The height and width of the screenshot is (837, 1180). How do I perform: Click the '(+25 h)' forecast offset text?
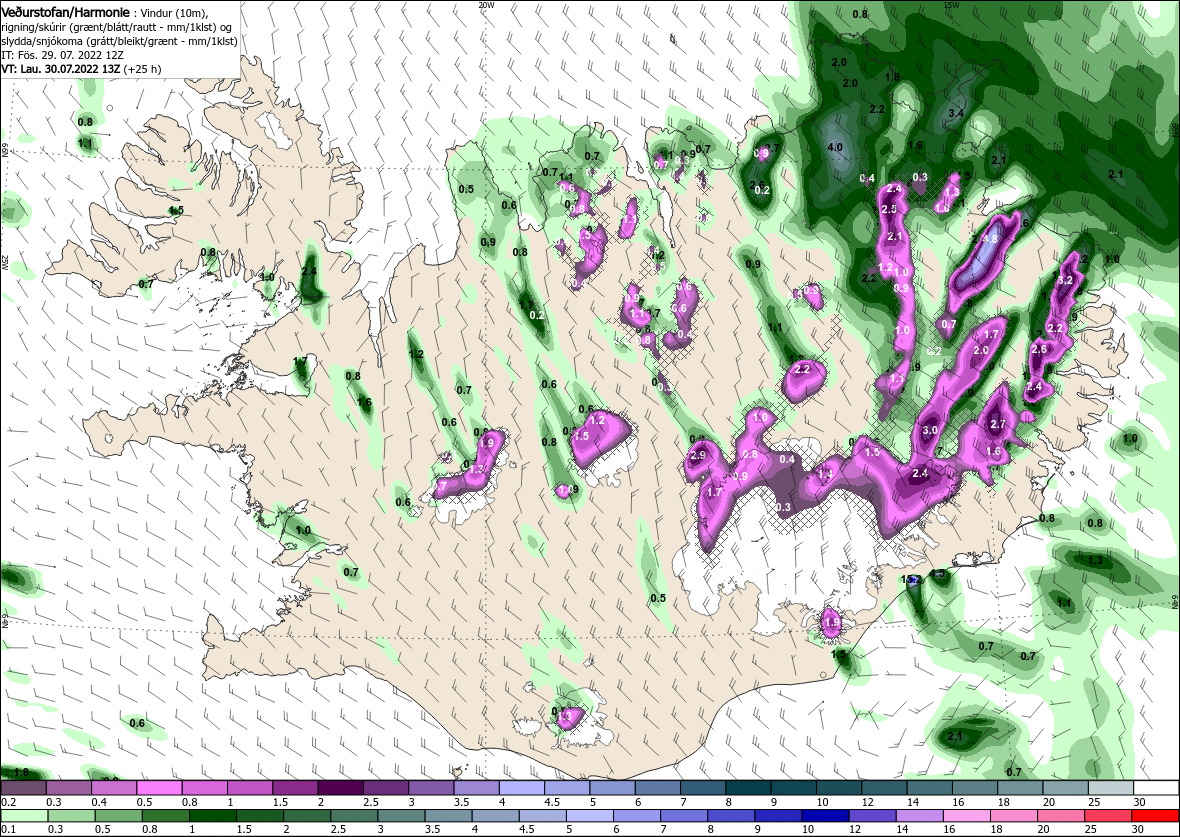point(141,68)
